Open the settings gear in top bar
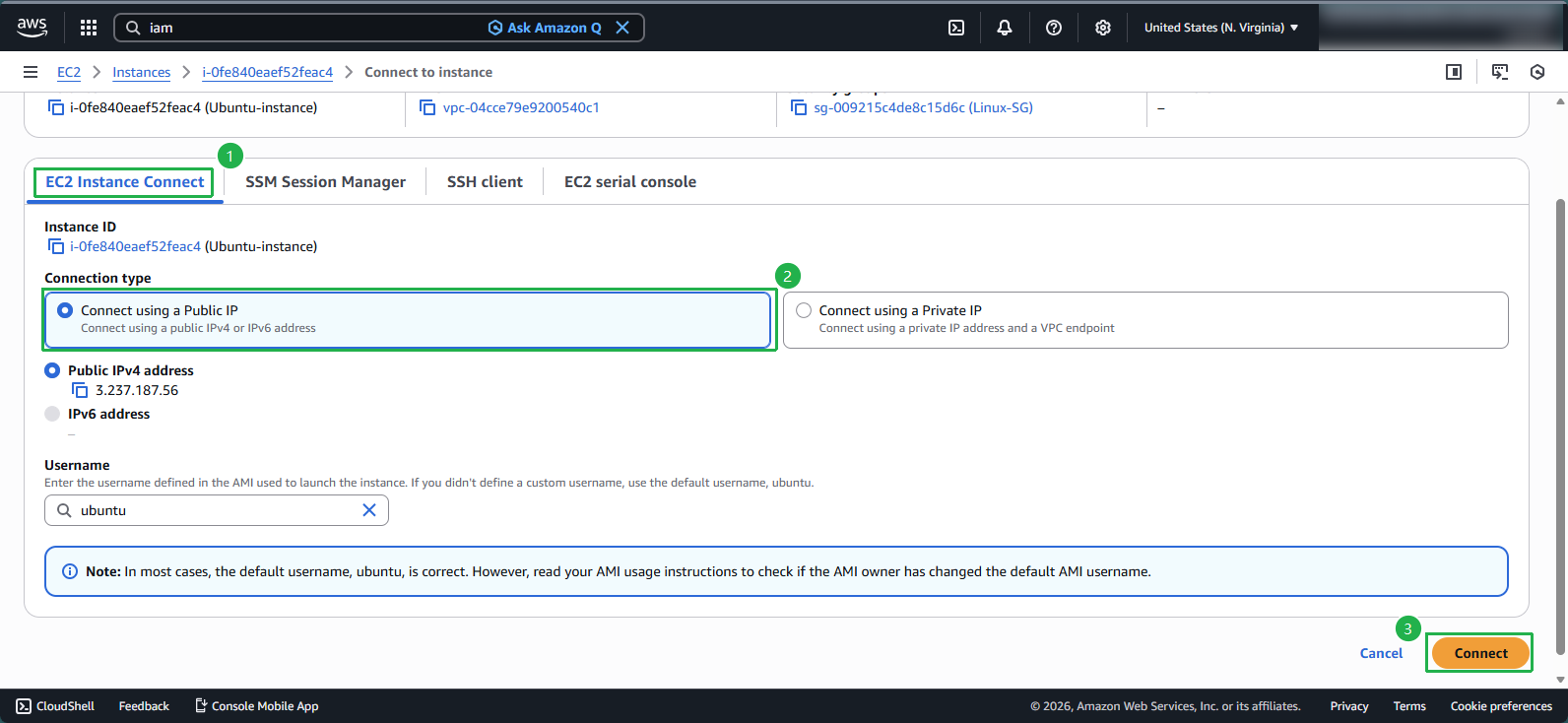This screenshot has height=723, width=1568. (x=1103, y=28)
